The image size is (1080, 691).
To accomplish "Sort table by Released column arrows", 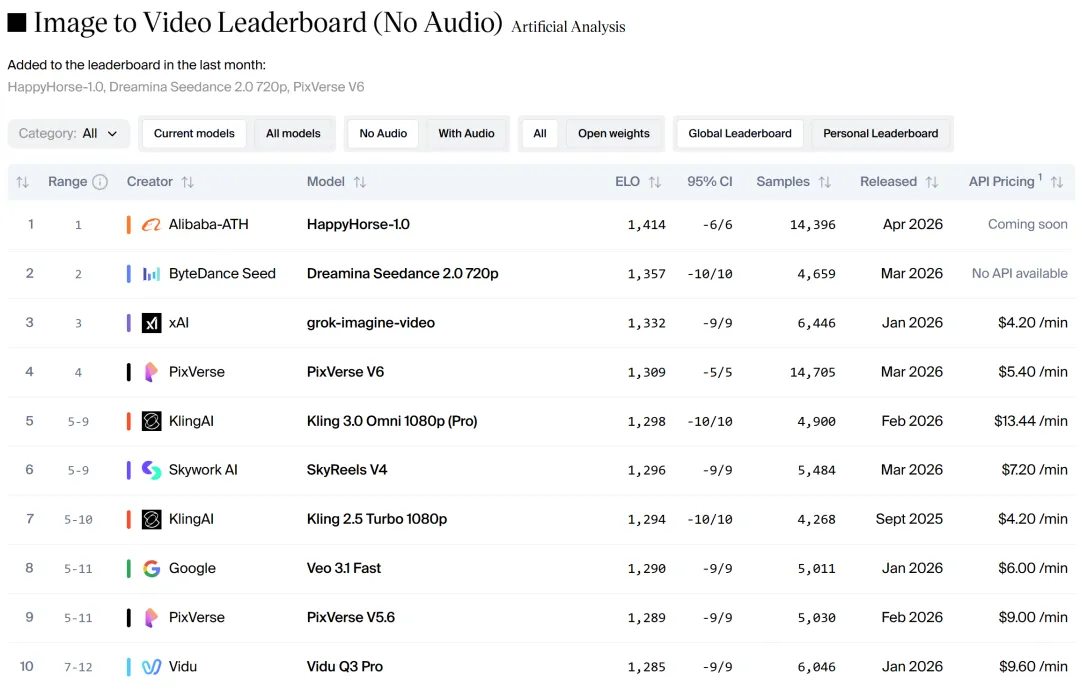I will pos(932,182).
